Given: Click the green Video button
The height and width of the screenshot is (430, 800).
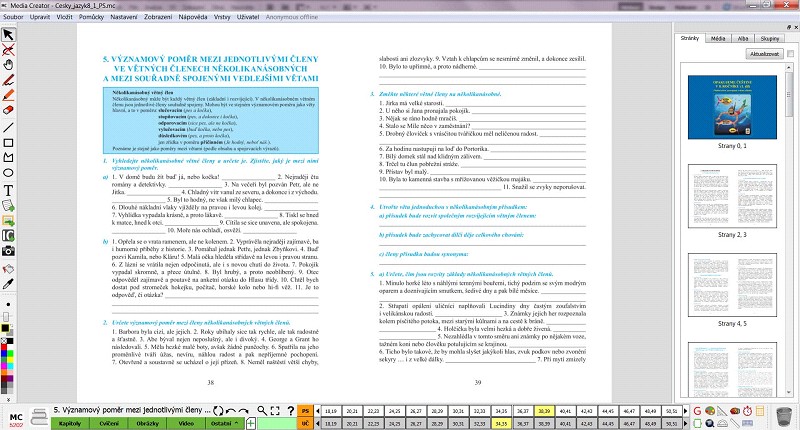Looking at the screenshot, I should click(x=186, y=423).
